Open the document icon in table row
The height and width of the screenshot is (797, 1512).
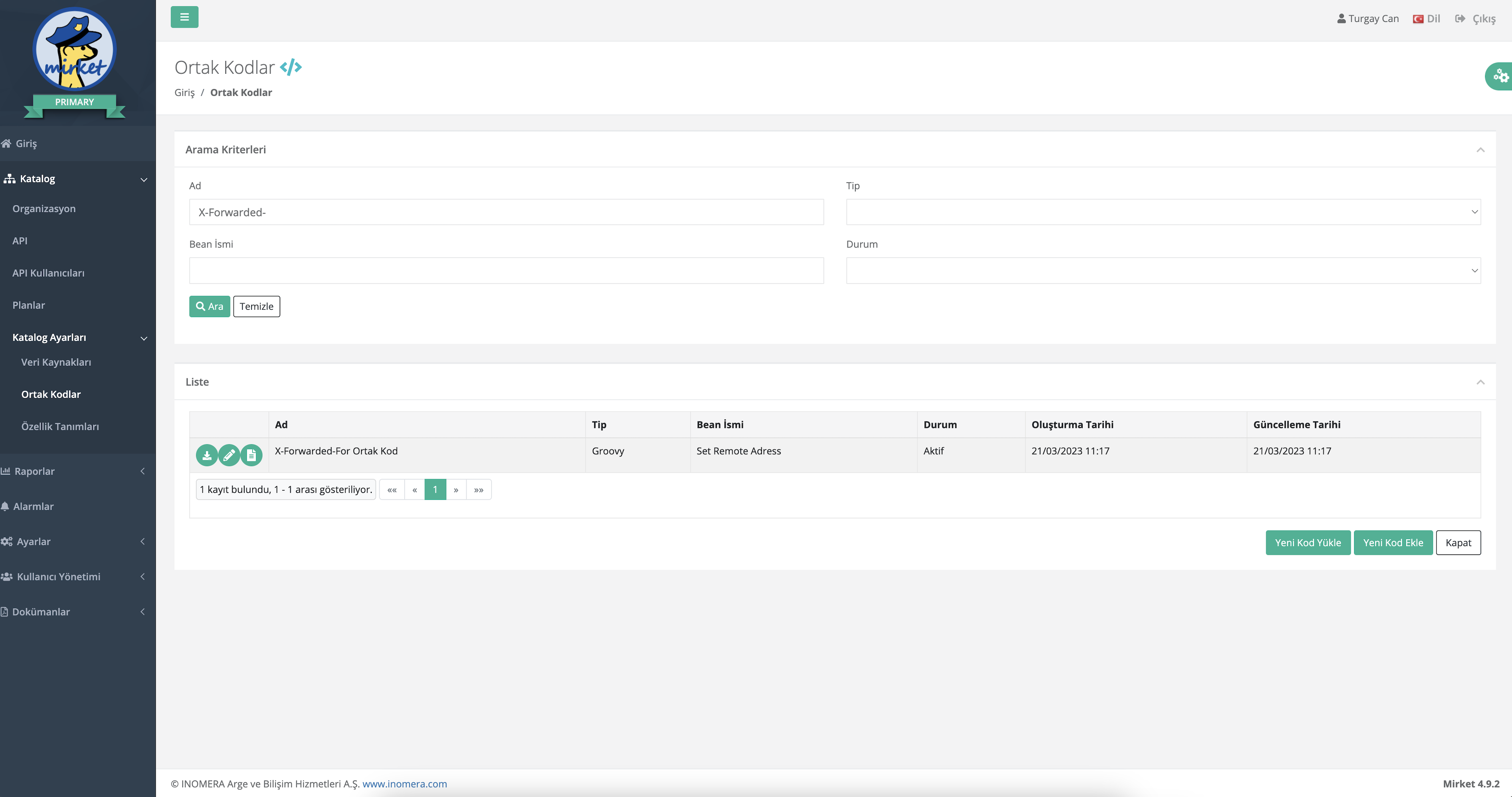coord(251,455)
